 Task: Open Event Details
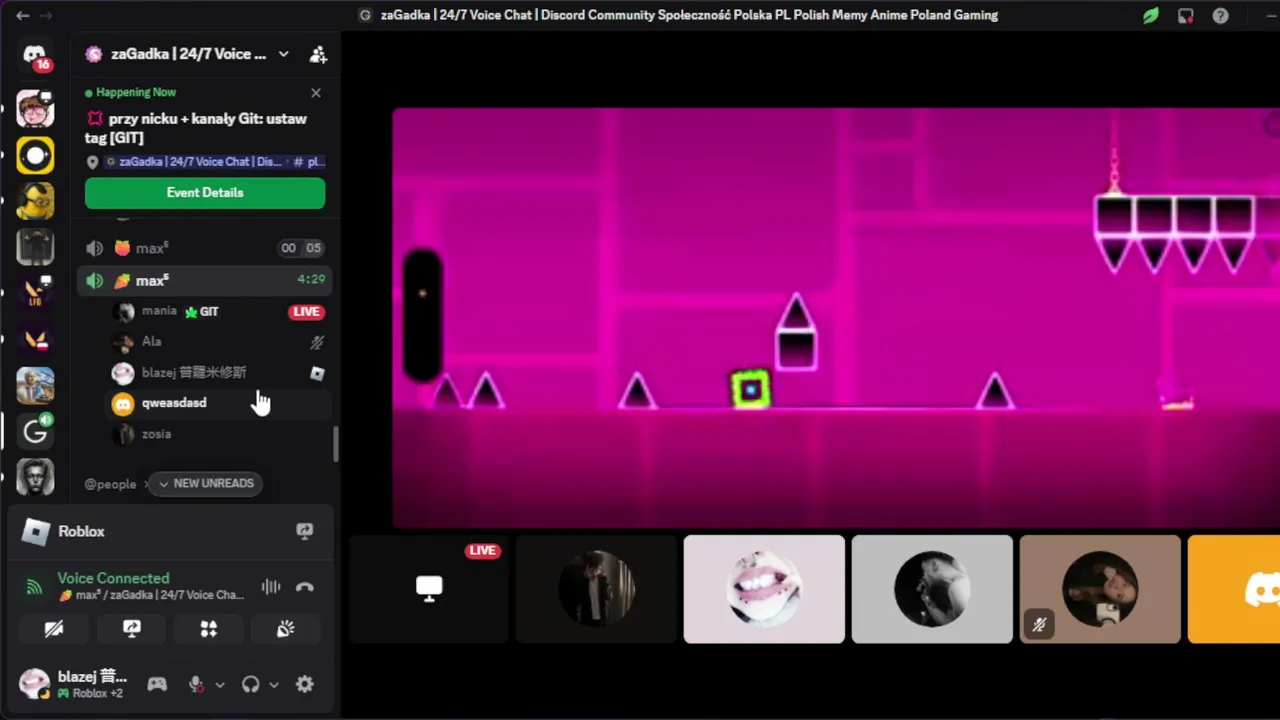(x=205, y=193)
